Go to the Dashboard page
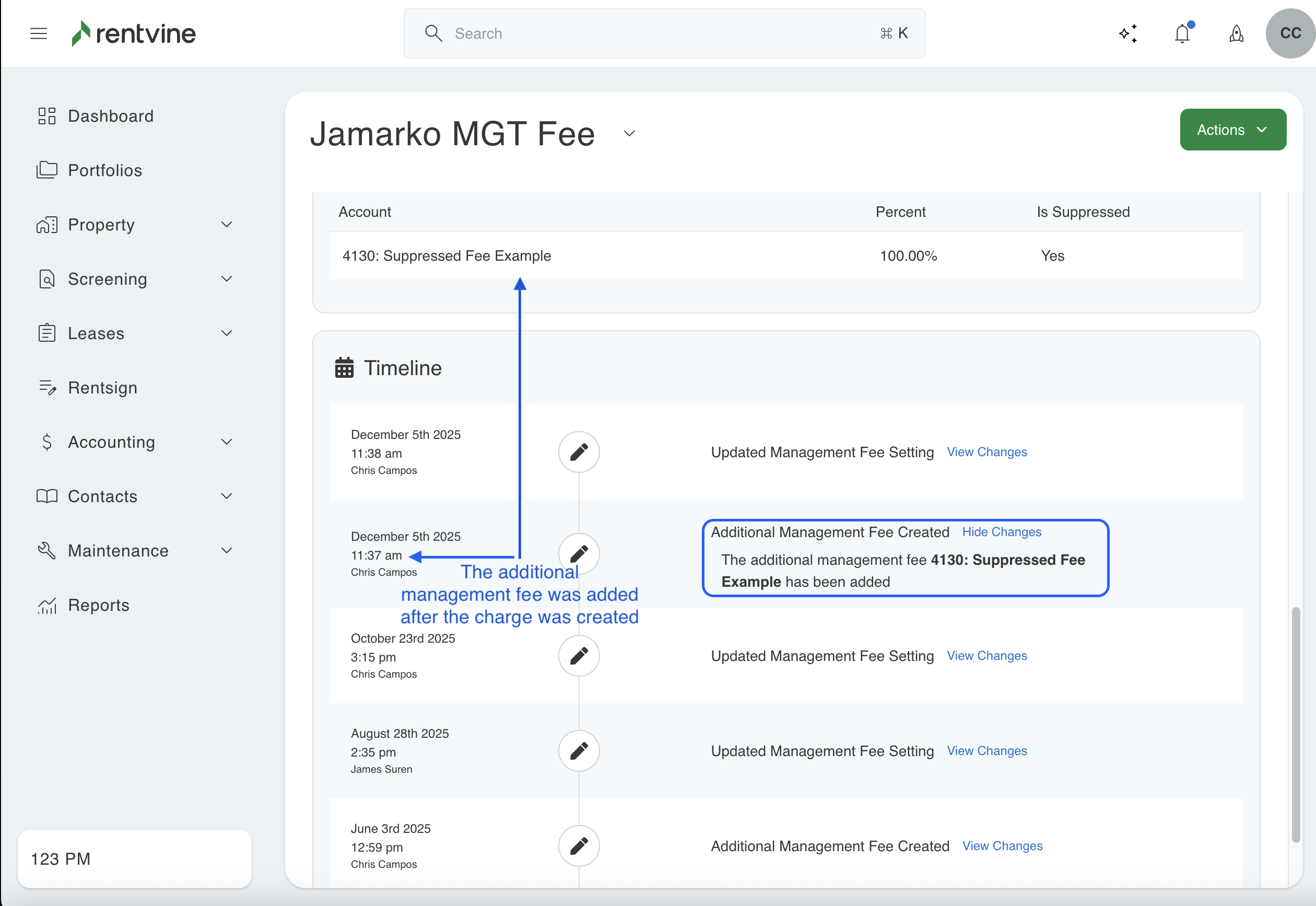 coord(111,117)
